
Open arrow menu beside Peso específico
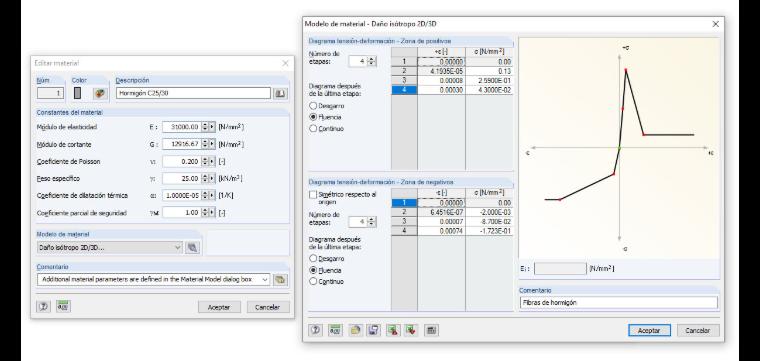point(212,178)
